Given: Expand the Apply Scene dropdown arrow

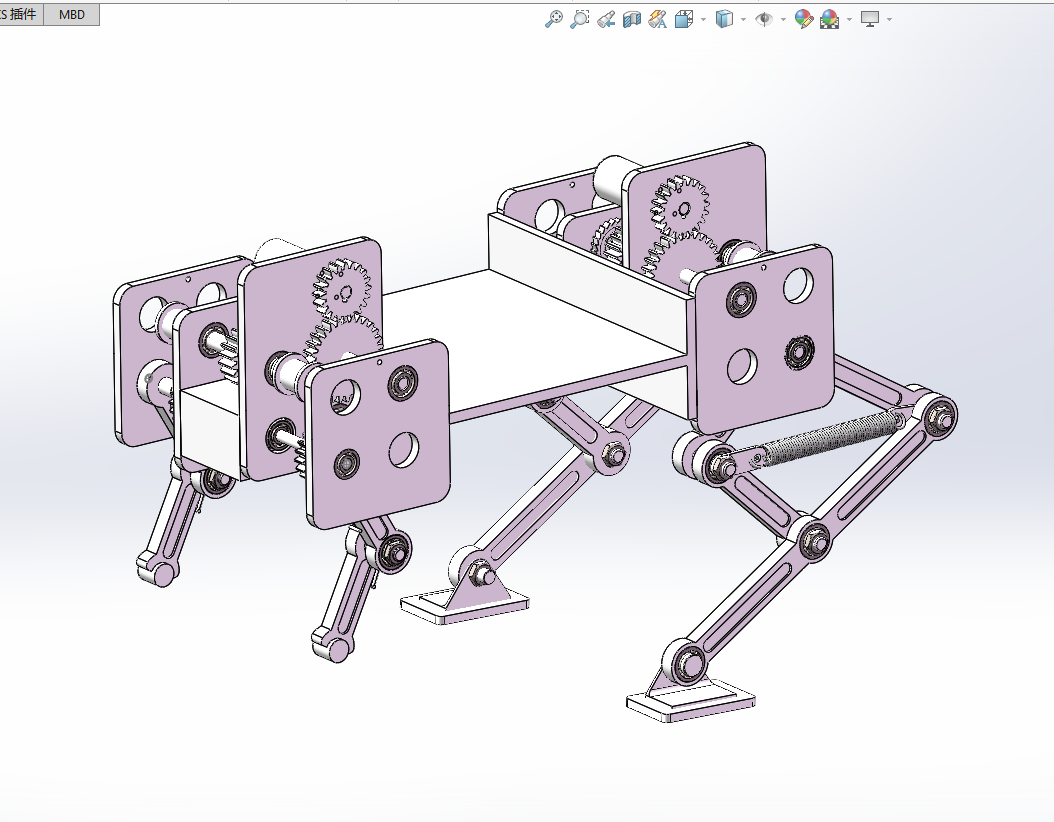Looking at the screenshot, I should pos(849,19).
